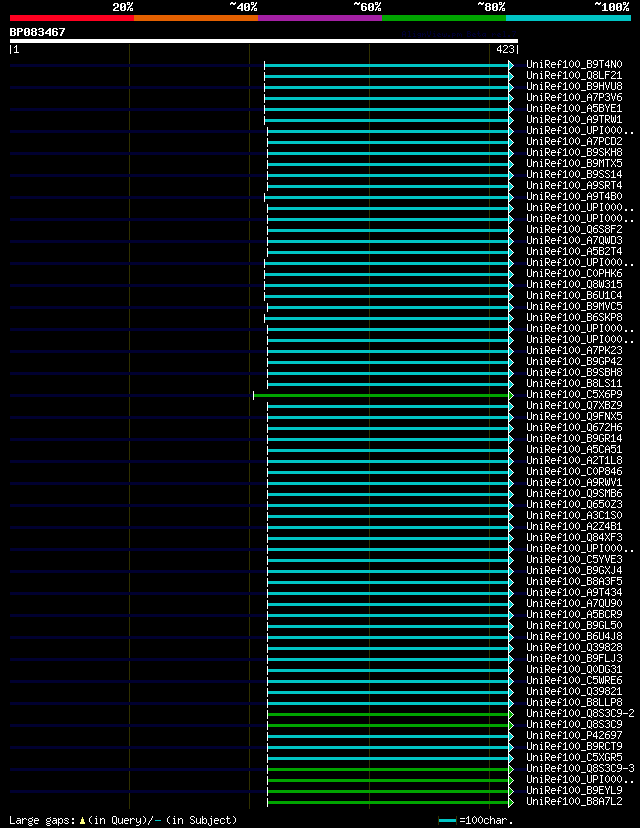640x828 pixels.
Task: Open hit UniRef100_B9GXJ4
Action: click(x=574, y=570)
